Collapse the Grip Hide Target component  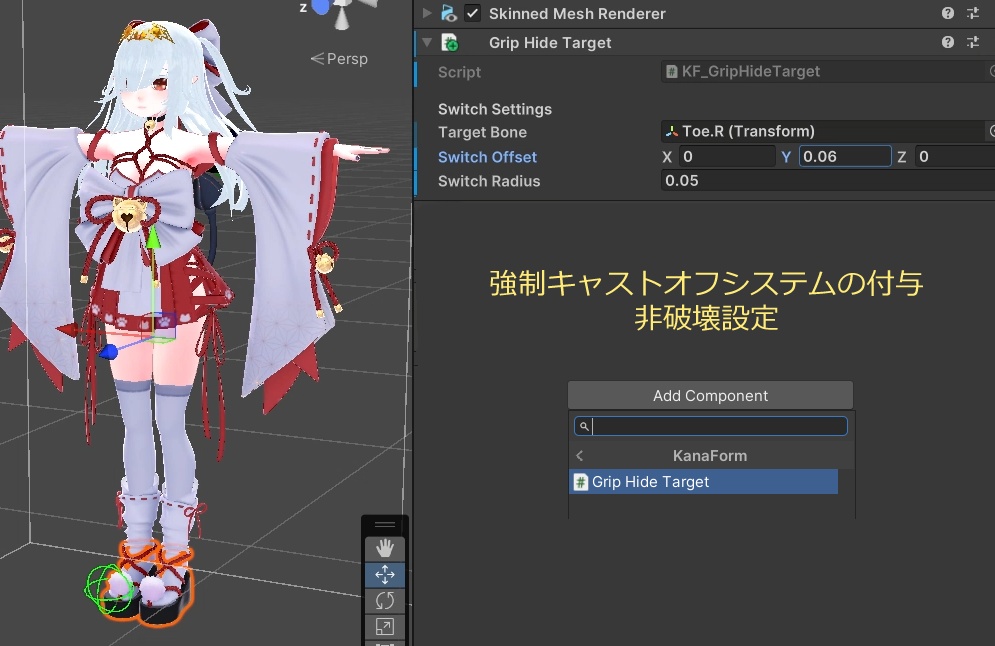coord(427,43)
